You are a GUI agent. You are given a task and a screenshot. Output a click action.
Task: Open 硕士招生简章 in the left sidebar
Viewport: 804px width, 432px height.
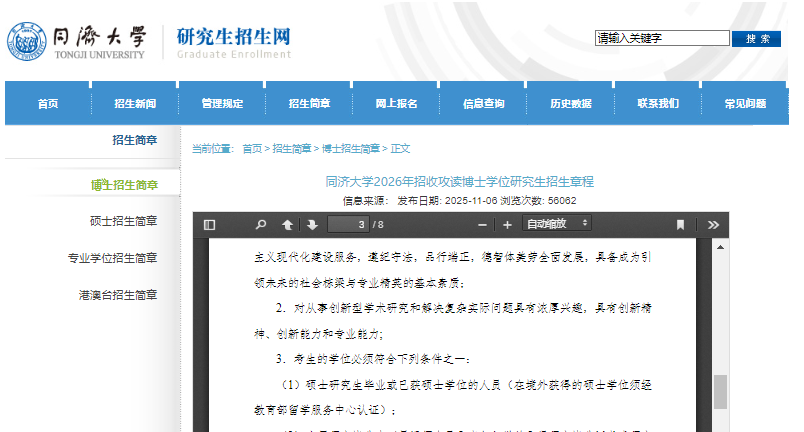pyautogui.click(x=123, y=221)
